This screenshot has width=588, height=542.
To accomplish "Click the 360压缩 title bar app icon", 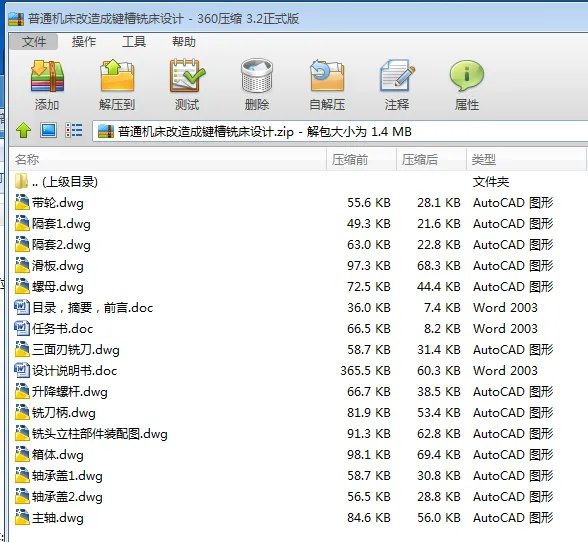I will (16, 19).
